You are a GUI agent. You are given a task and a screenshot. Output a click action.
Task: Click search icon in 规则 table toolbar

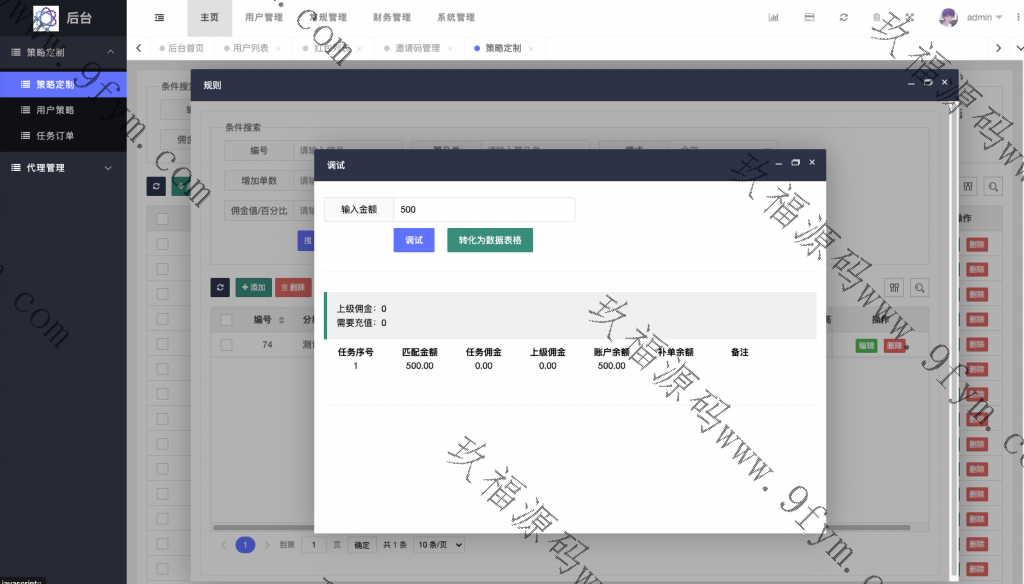tap(918, 287)
